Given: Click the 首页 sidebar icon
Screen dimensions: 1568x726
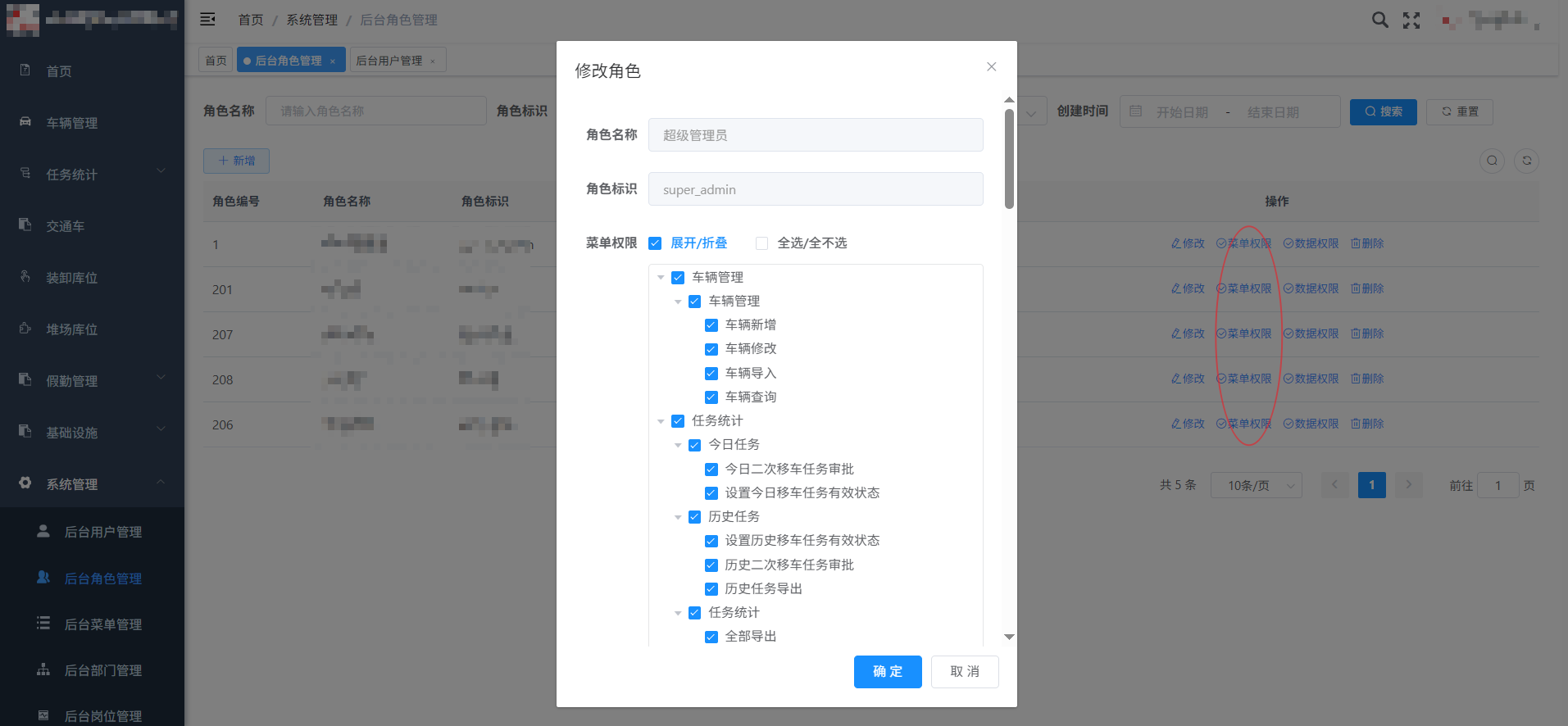Looking at the screenshot, I should [x=25, y=70].
